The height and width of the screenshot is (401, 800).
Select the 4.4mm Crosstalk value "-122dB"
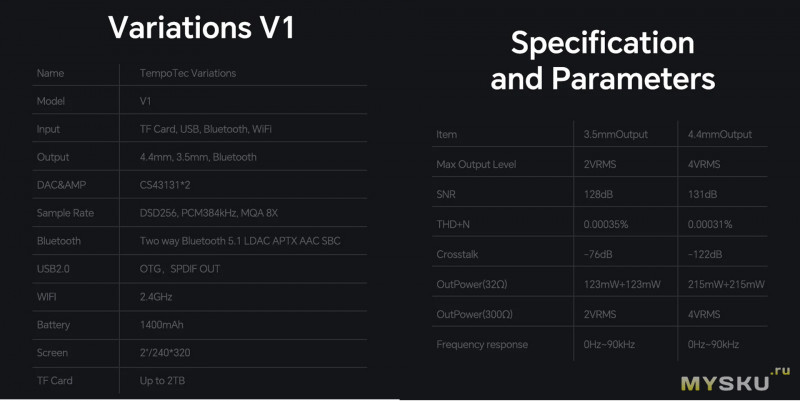[706, 254]
